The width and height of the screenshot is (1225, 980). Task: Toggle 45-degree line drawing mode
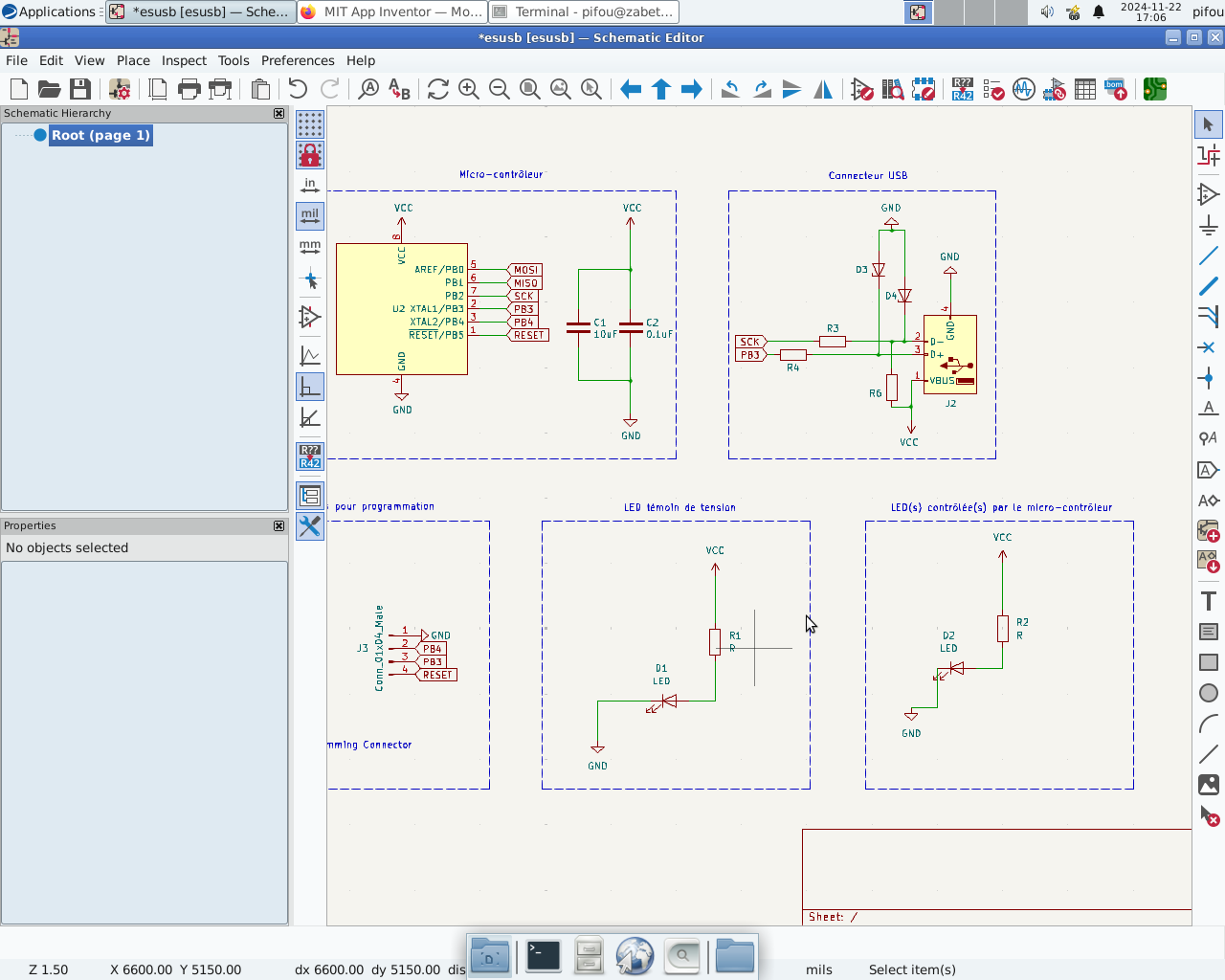pos(310,417)
